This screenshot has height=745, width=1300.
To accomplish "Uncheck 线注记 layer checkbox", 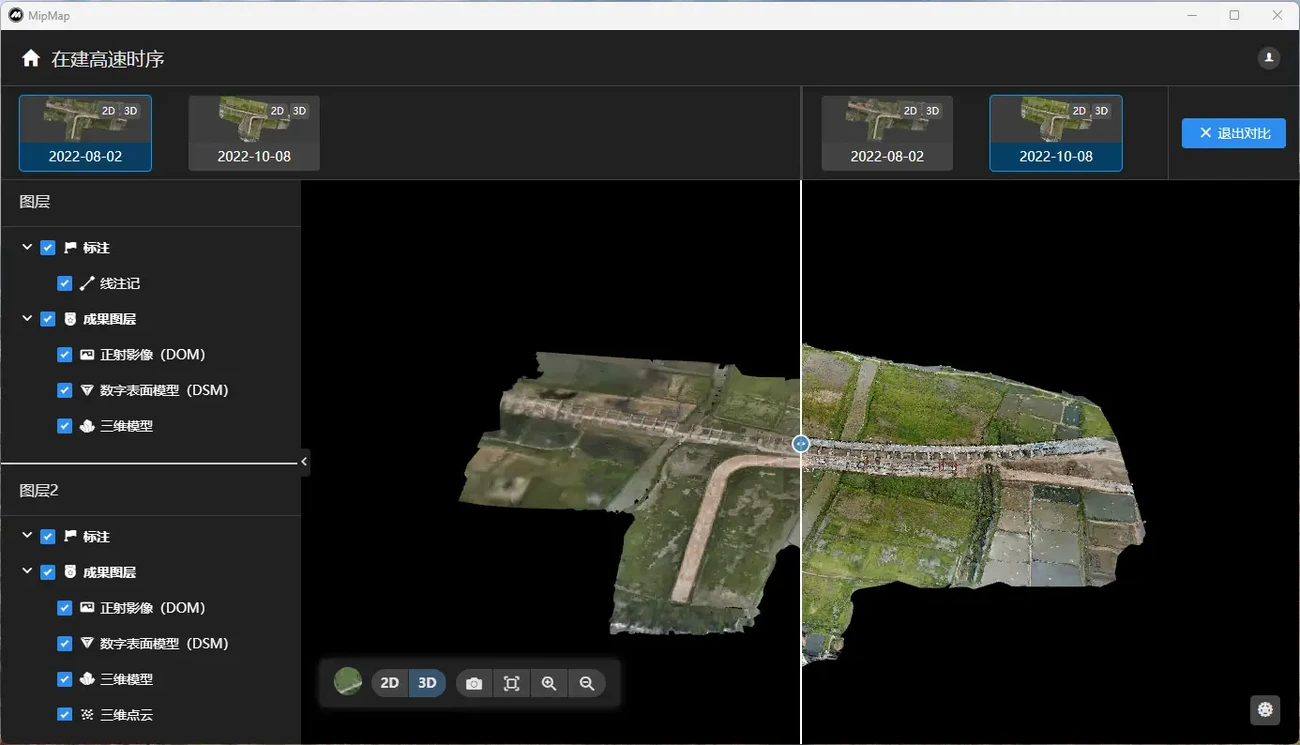I will coord(65,284).
